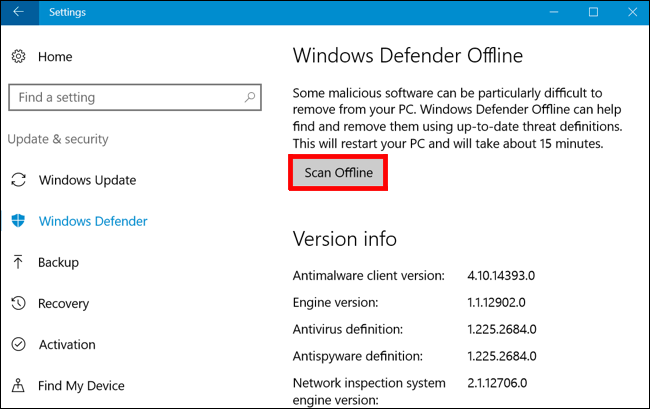The width and height of the screenshot is (650, 409).
Task: Click Network inspection system engine version label
Action: 369,391
